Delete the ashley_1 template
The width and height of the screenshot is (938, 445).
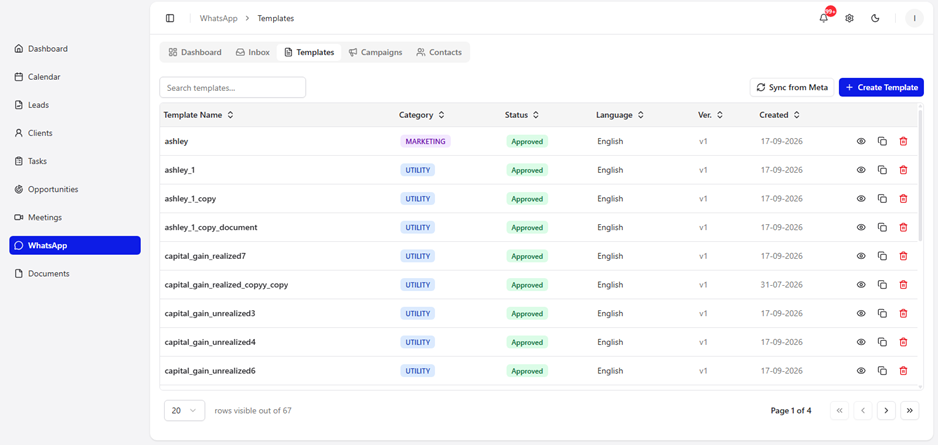click(x=903, y=170)
